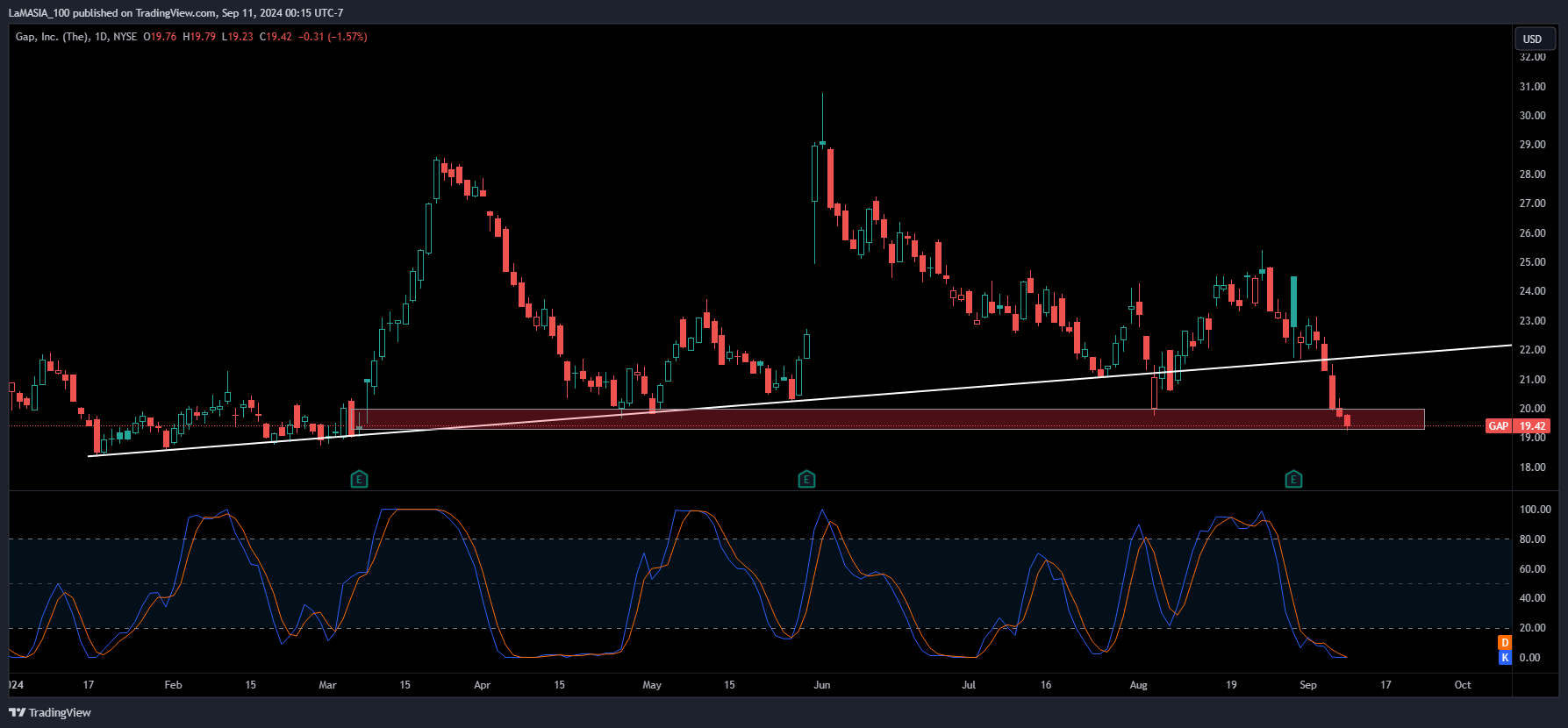This screenshot has width=1568, height=728.
Task: Select the red support zone rectangle
Action: tap(886, 418)
